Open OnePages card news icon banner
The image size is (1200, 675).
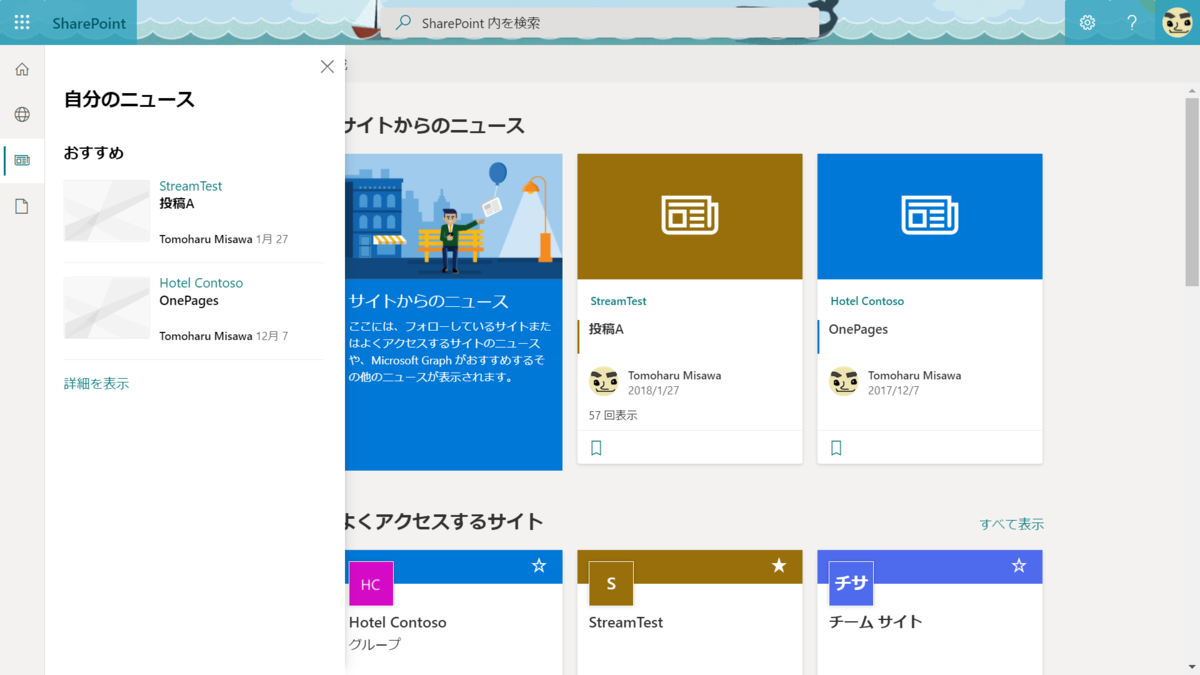pos(930,216)
